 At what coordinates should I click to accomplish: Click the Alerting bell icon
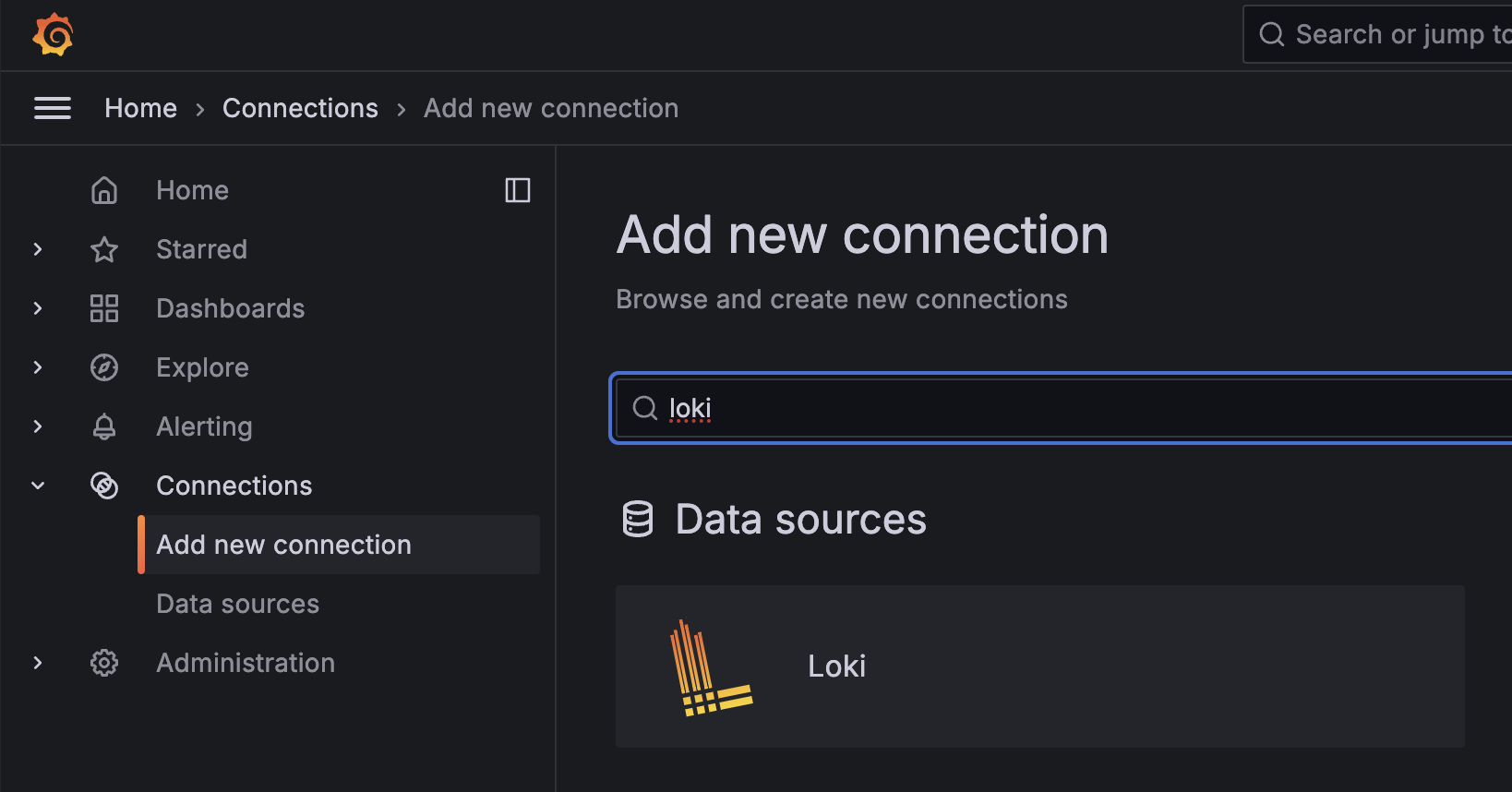point(104,426)
